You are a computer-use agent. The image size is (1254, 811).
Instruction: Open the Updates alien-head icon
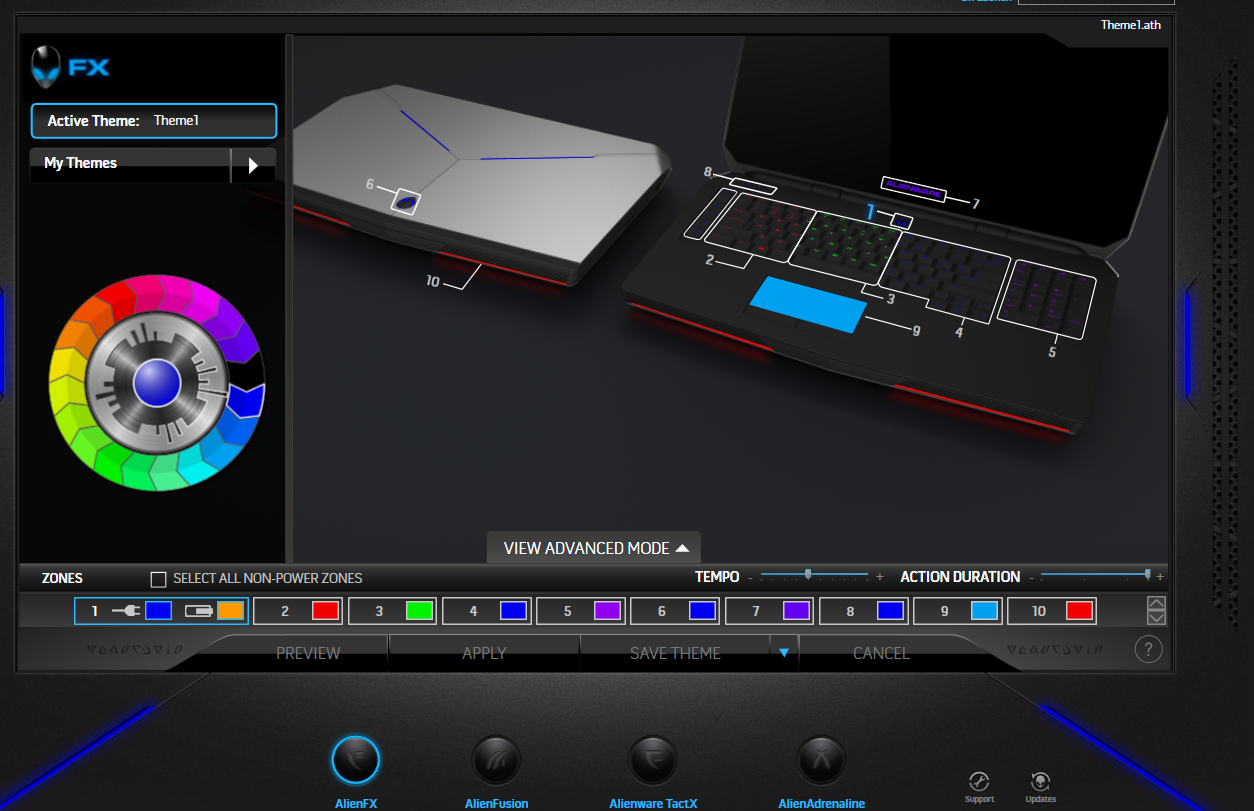pos(1040,781)
